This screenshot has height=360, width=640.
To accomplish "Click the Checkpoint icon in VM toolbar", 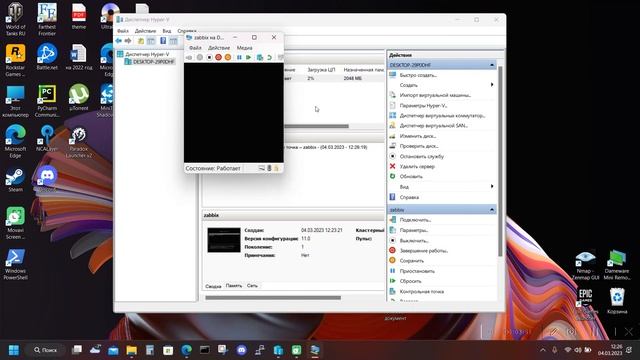I will coord(260,58).
